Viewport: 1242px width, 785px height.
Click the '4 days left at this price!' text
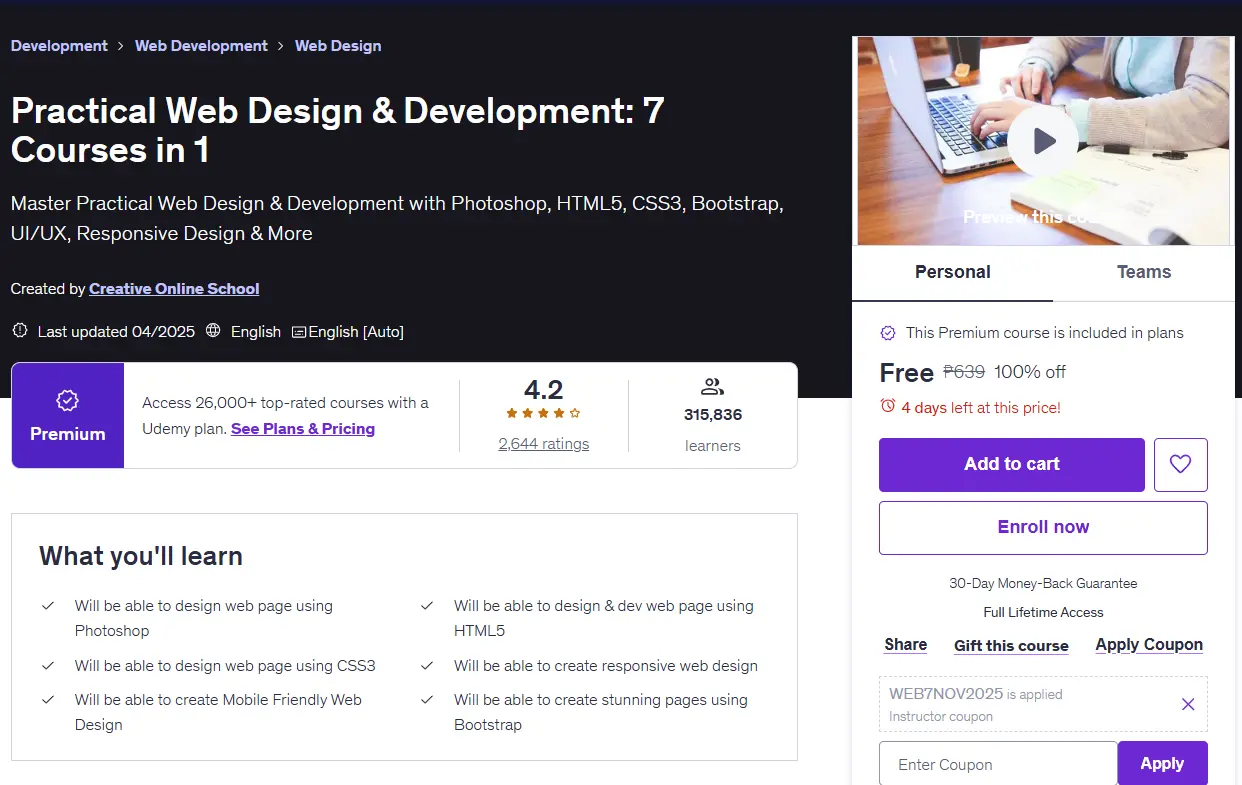click(x=981, y=407)
